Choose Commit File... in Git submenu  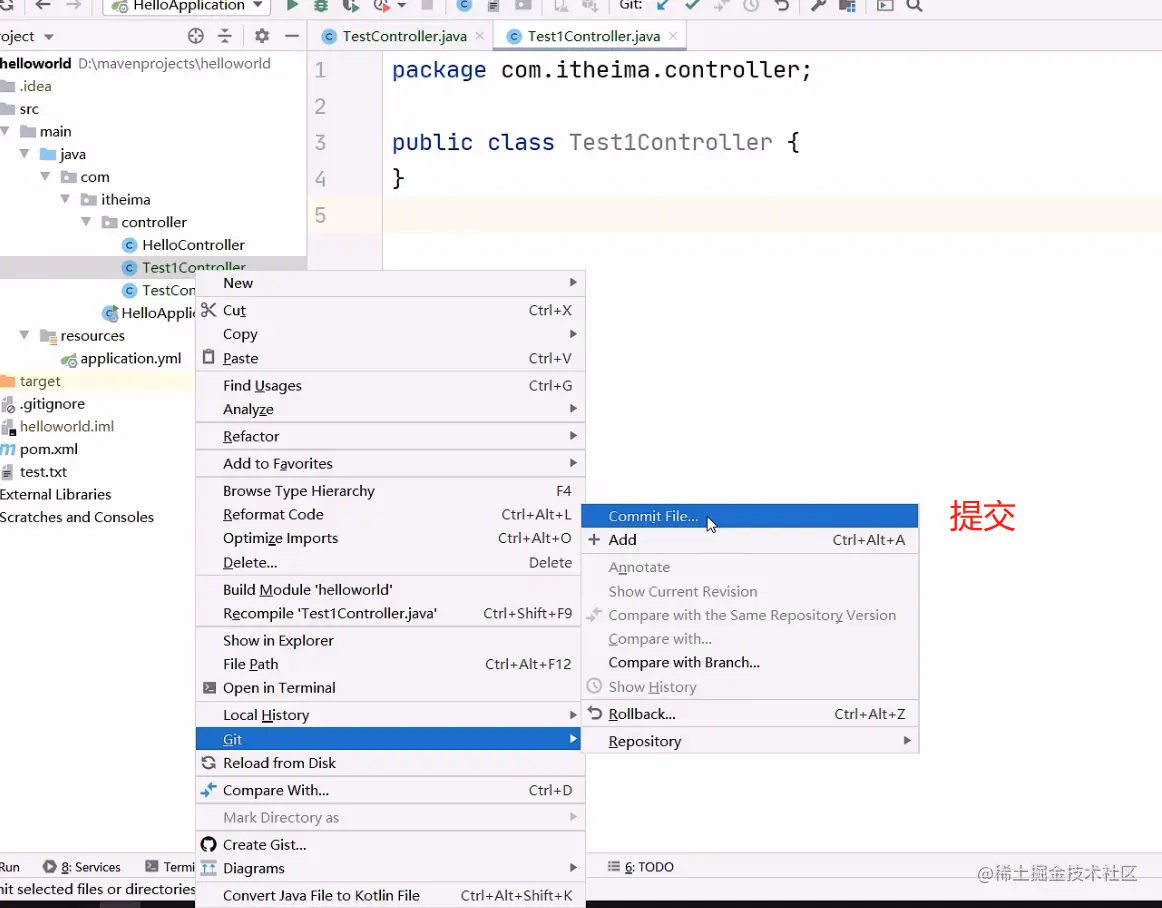coord(749,516)
